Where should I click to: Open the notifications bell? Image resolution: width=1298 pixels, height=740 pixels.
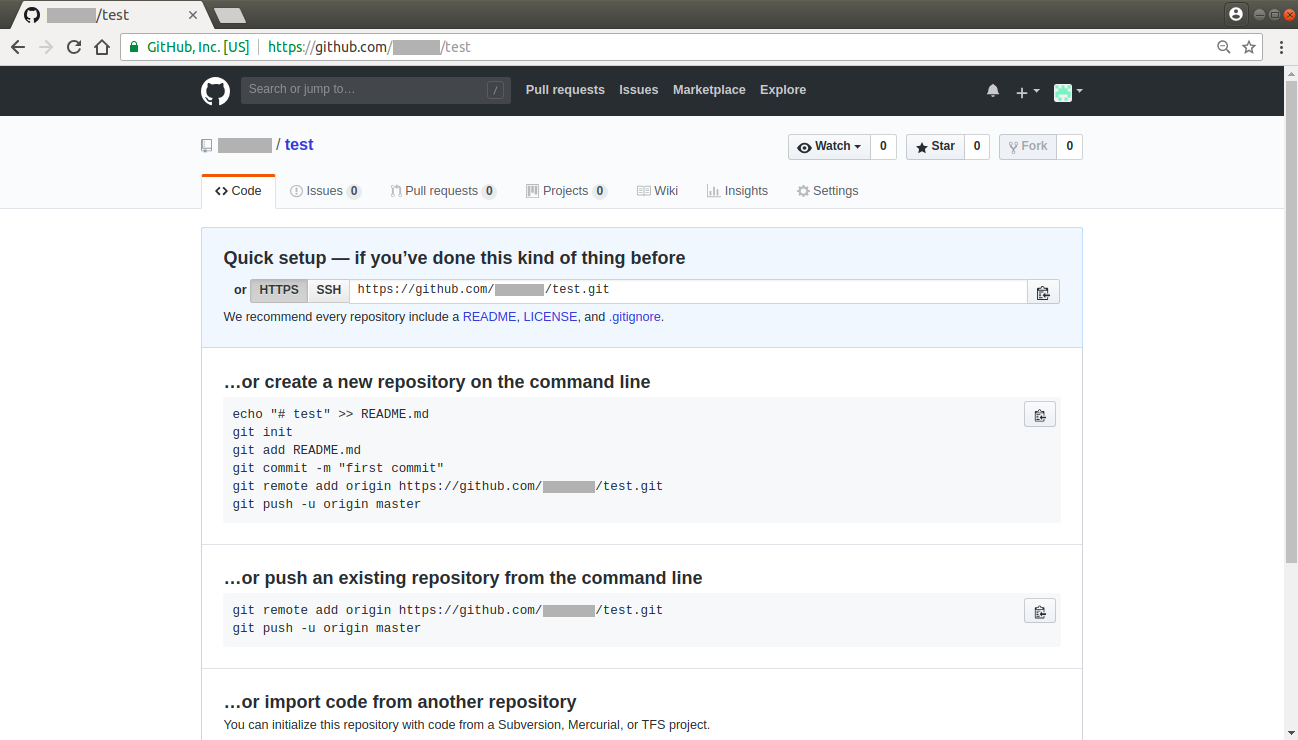(993, 91)
